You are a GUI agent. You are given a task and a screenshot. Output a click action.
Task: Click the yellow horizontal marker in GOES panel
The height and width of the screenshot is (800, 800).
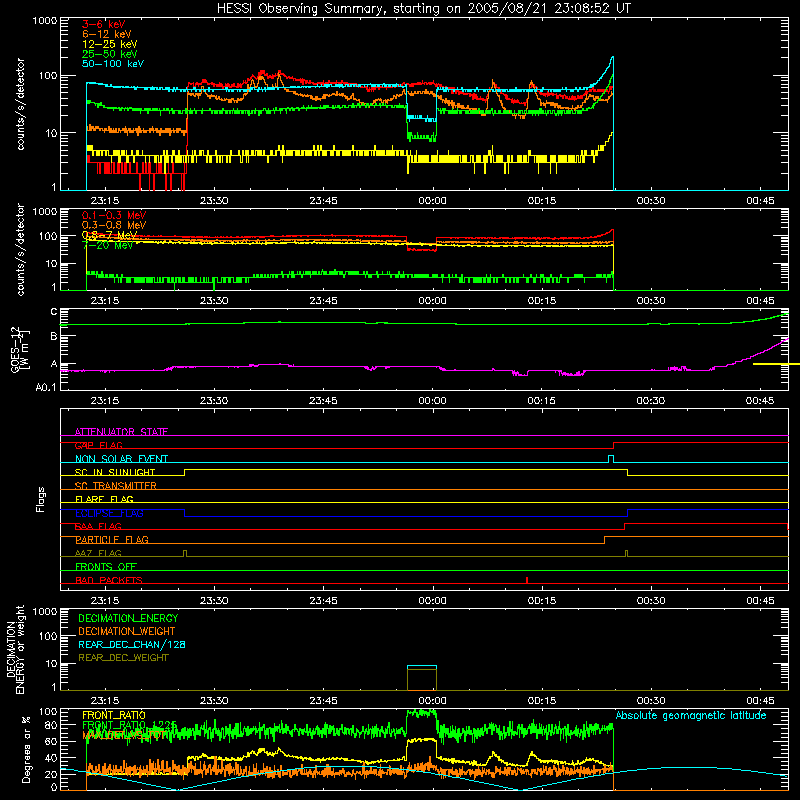(777, 364)
